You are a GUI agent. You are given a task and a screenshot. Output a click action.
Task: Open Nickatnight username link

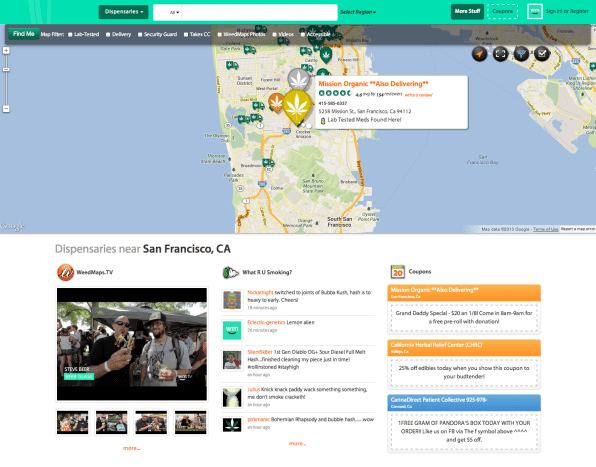pos(260,292)
